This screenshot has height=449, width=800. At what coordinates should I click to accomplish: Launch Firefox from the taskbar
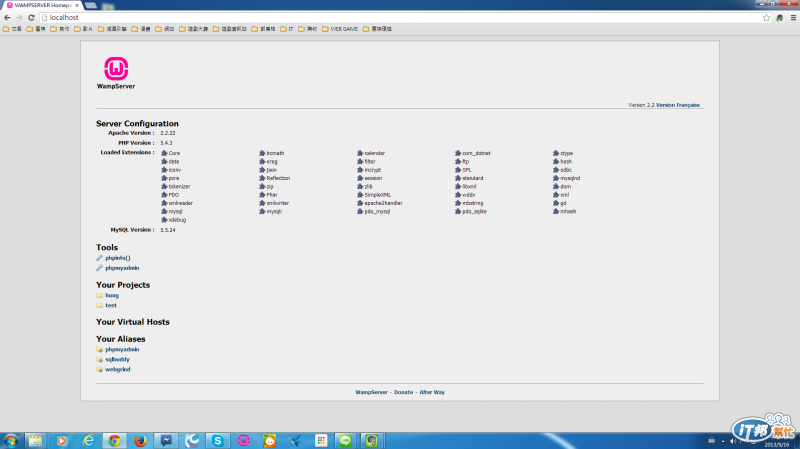click(x=140, y=441)
